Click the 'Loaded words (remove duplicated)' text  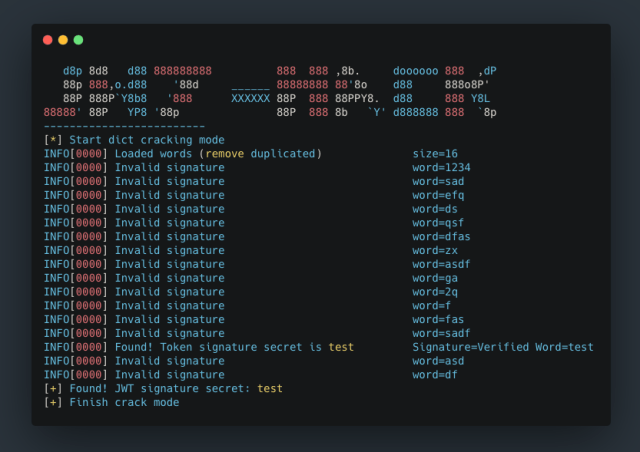pyautogui.click(x=217, y=154)
